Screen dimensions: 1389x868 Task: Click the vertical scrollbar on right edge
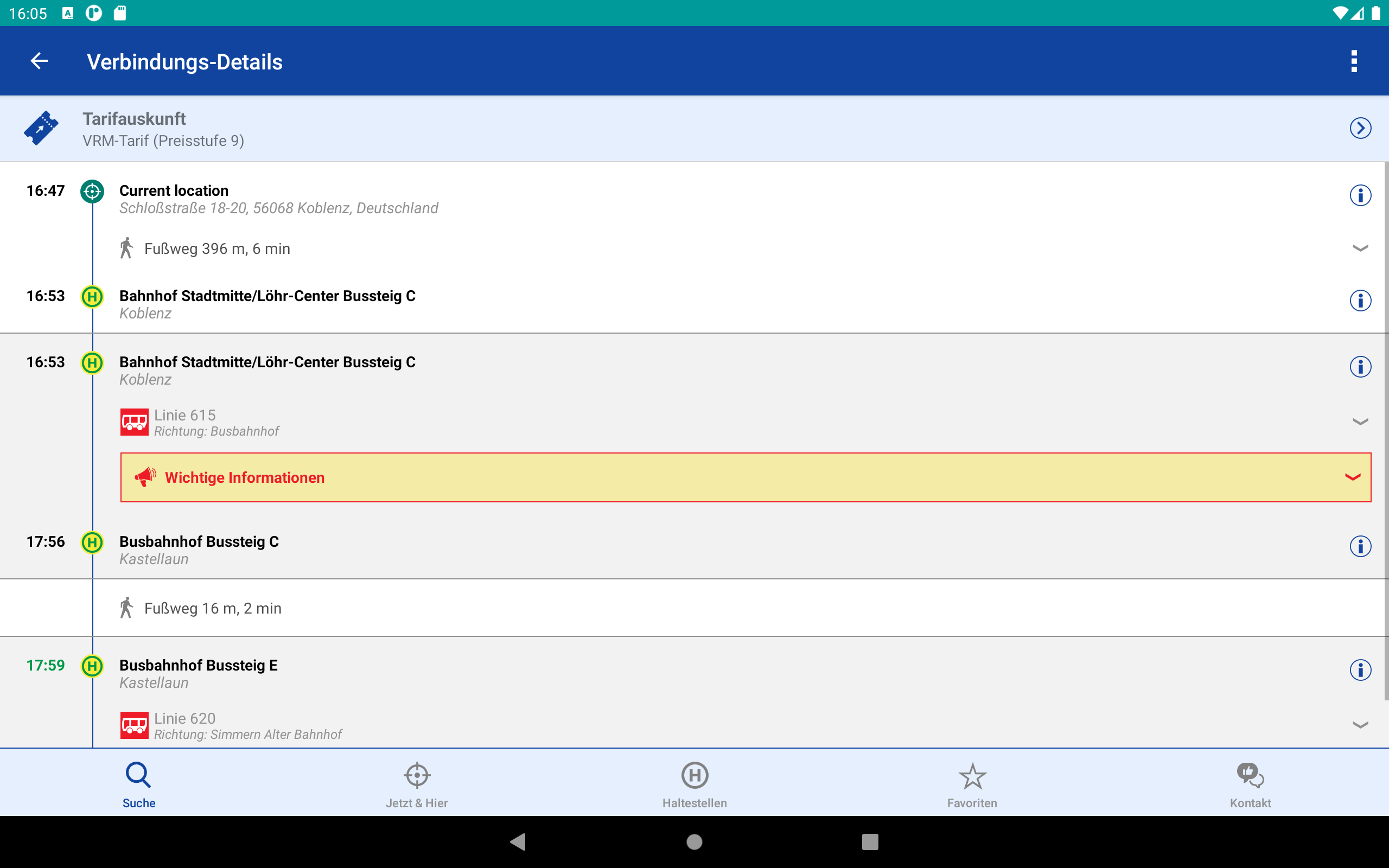click(1386, 431)
